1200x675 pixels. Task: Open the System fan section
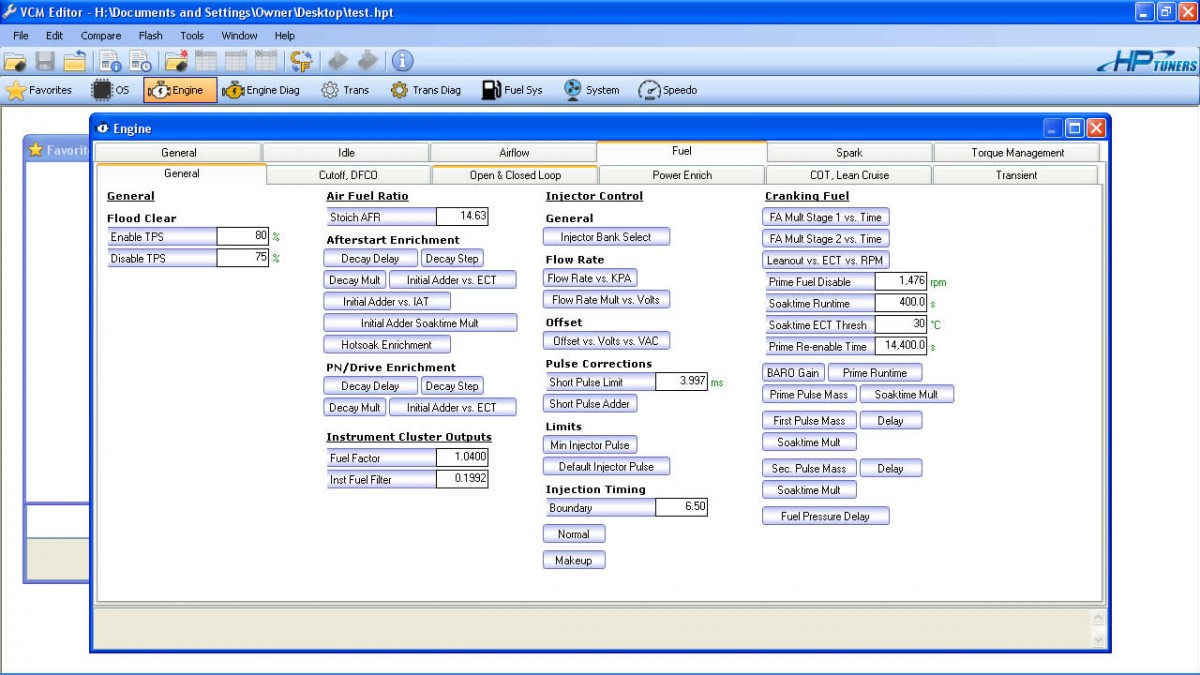[x=591, y=90]
